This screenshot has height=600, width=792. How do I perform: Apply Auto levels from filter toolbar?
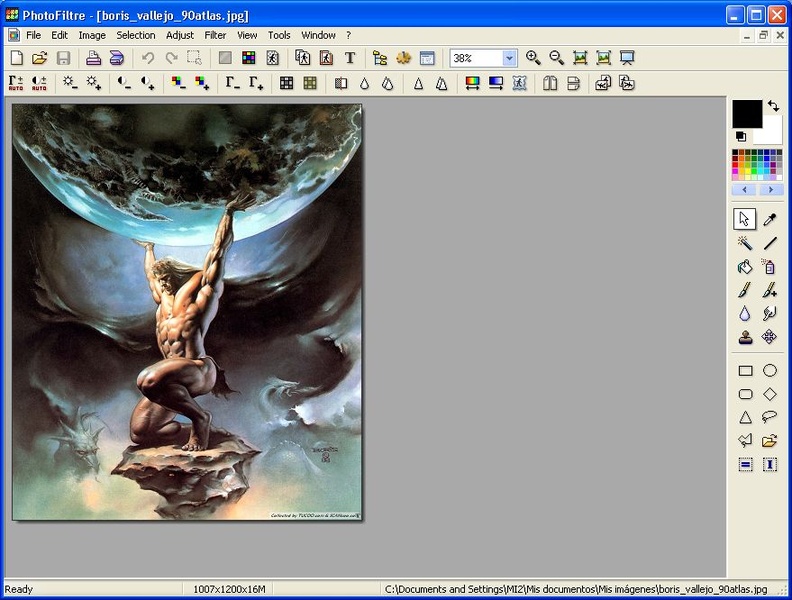16,84
